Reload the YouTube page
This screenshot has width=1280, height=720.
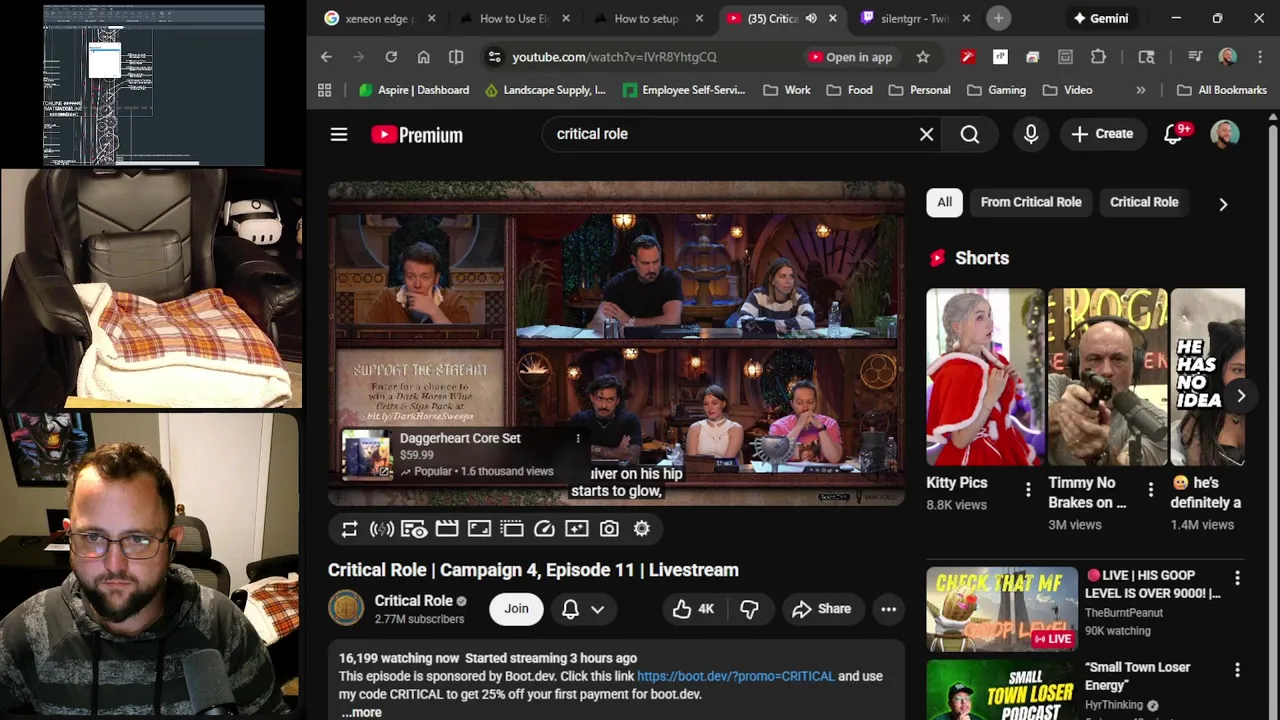[391, 57]
